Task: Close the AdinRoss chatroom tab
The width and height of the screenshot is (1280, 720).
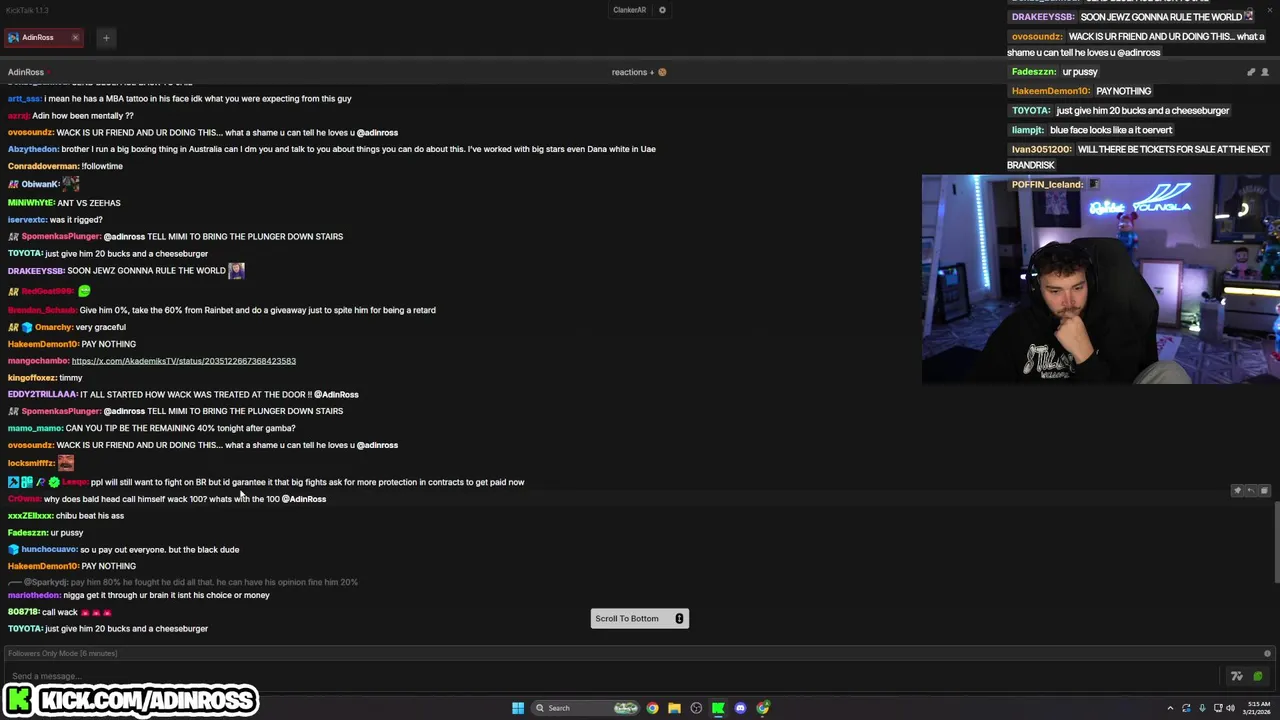Action: [x=75, y=38]
